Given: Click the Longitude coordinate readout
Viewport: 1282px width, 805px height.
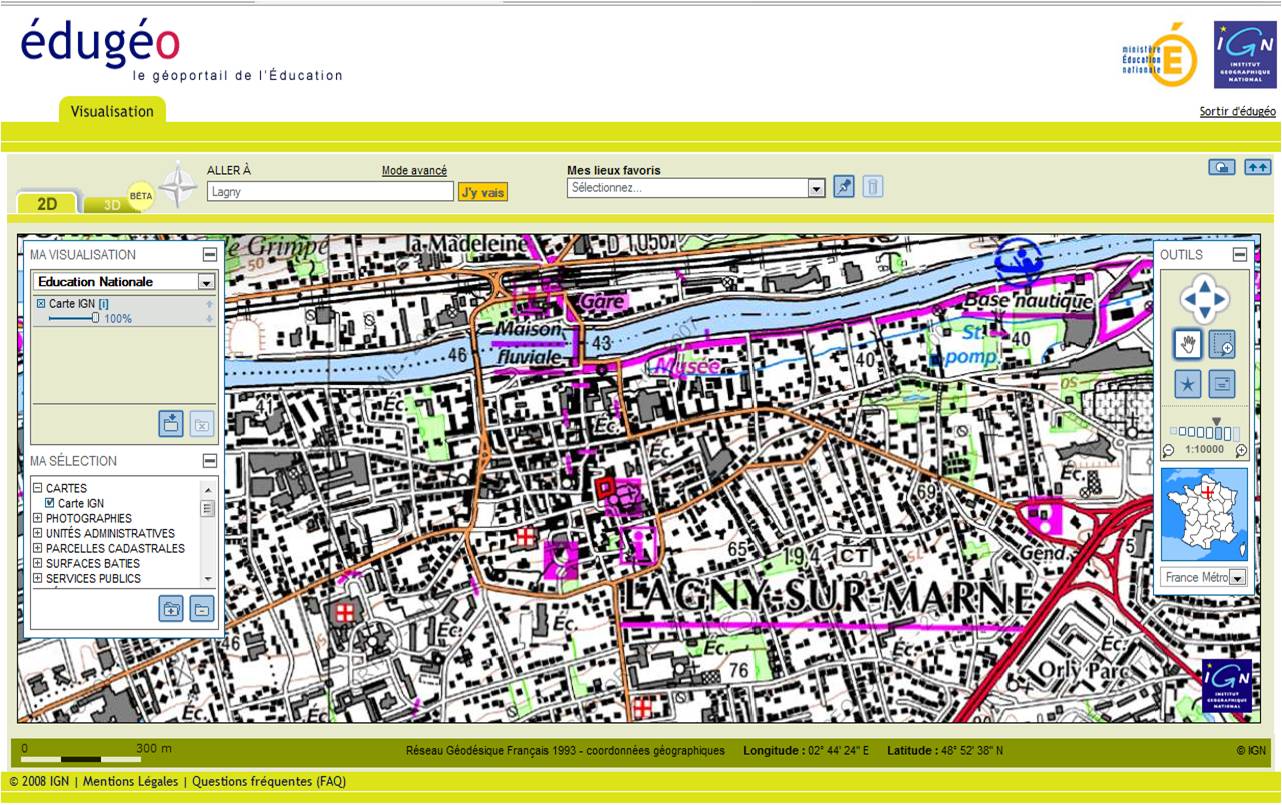Looking at the screenshot, I should (806, 750).
